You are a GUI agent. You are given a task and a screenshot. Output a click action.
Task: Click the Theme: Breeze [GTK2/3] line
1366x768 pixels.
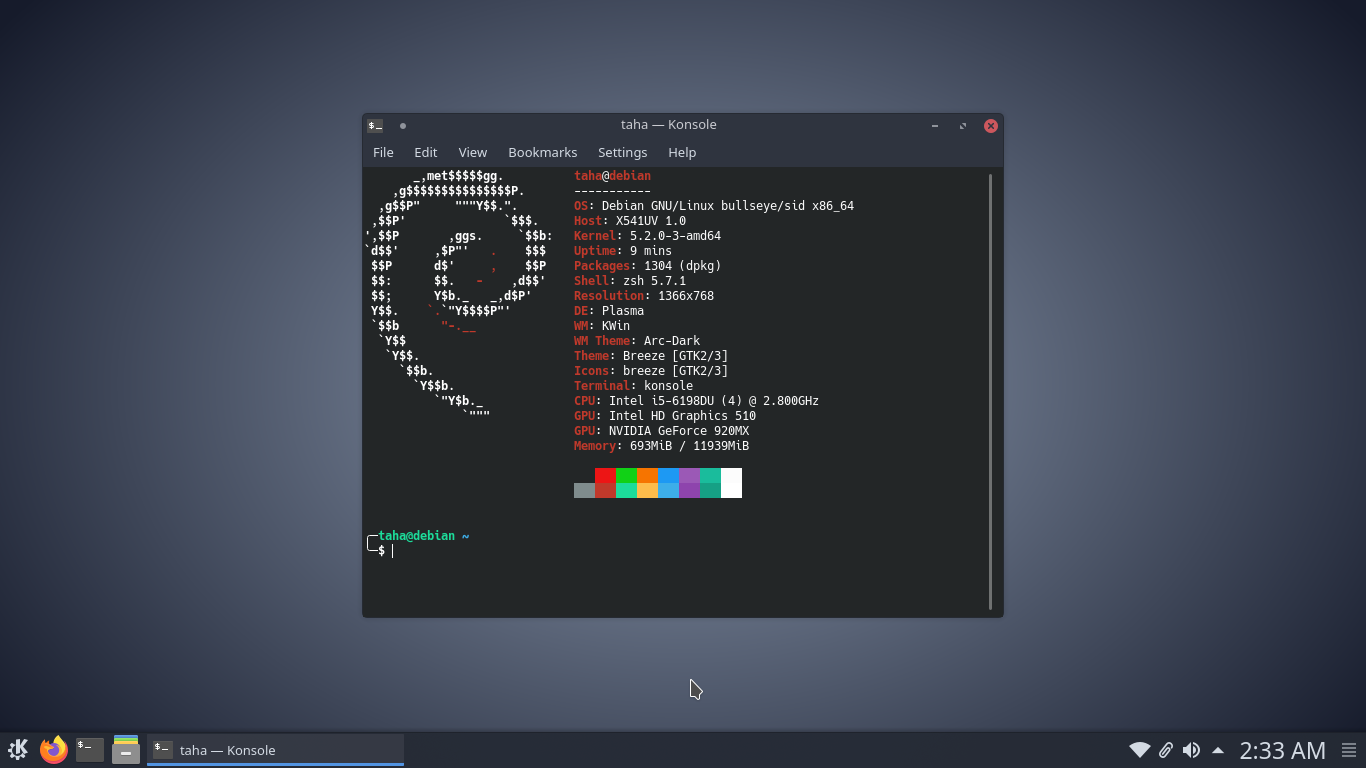click(x=651, y=356)
